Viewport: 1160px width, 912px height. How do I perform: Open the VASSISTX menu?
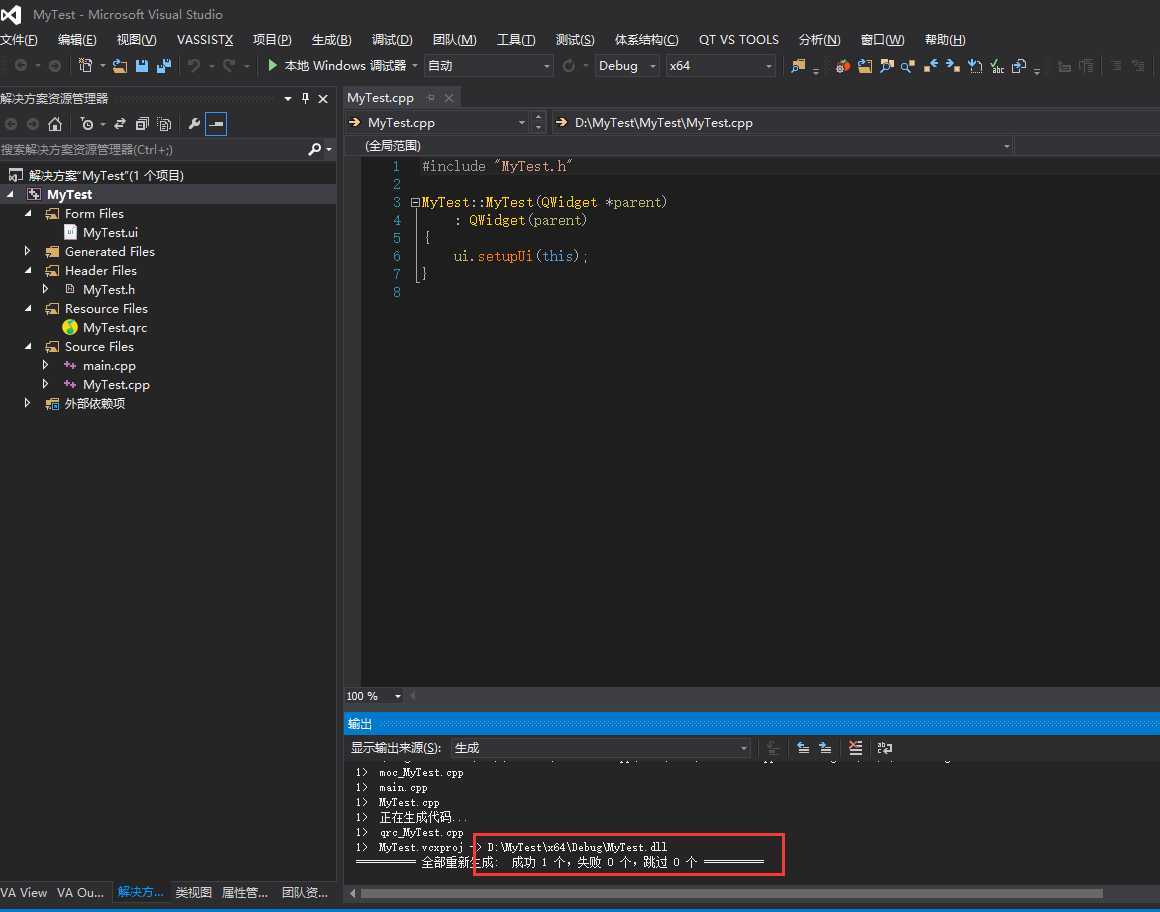[205, 40]
